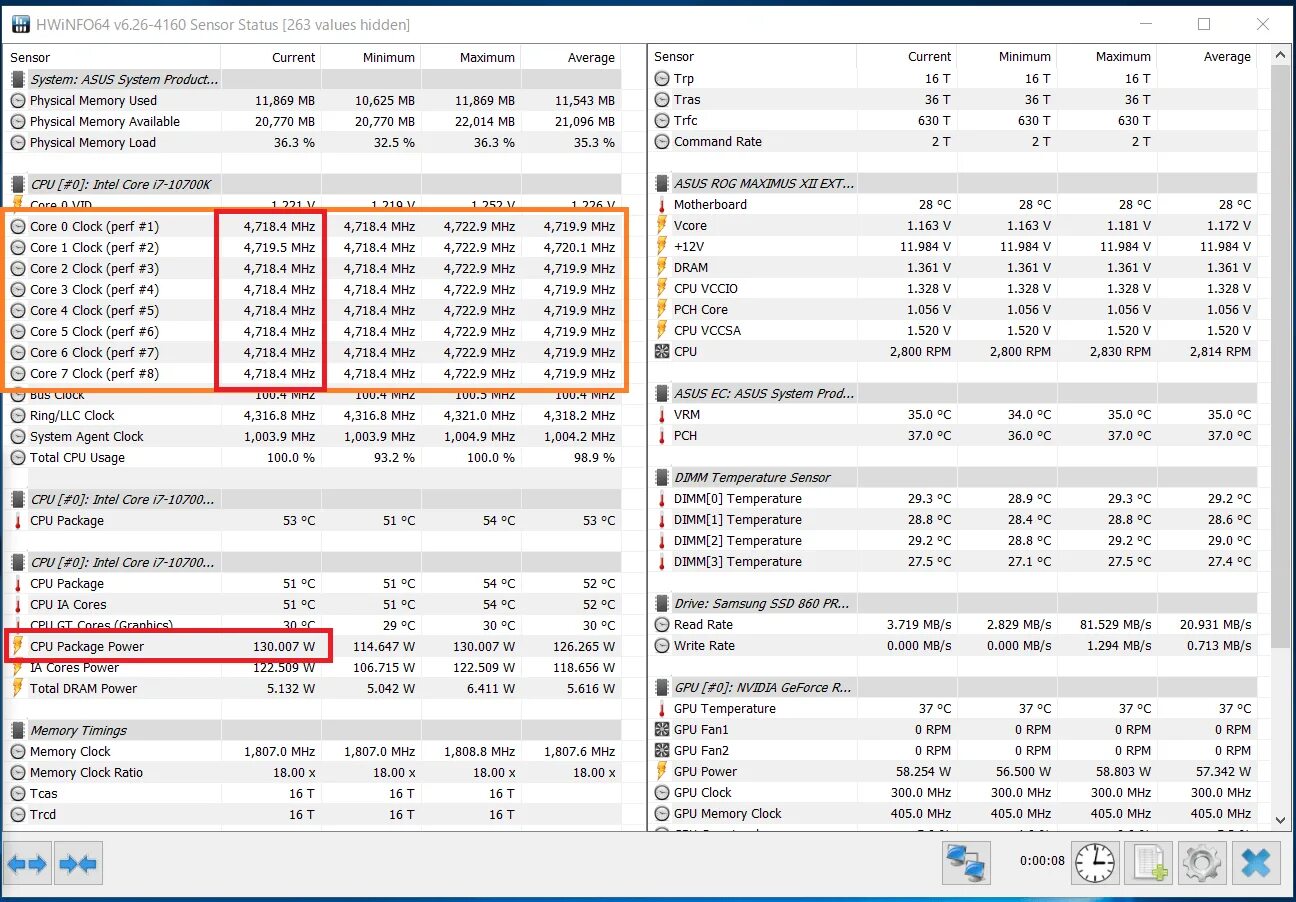This screenshot has width=1296, height=902.
Task: Click the Sensor column header in left panel
Action: click(113, 58)
